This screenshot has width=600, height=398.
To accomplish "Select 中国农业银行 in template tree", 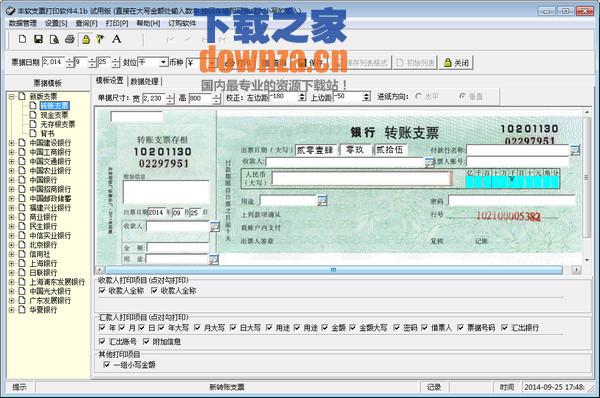I will [x=50, y=171].
